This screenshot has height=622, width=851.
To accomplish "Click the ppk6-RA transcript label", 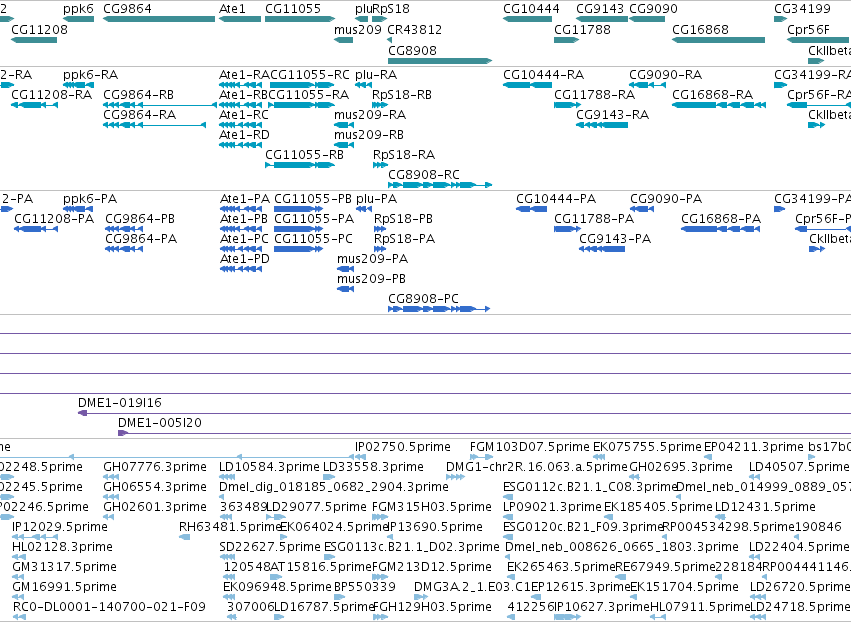I will 91,74.
